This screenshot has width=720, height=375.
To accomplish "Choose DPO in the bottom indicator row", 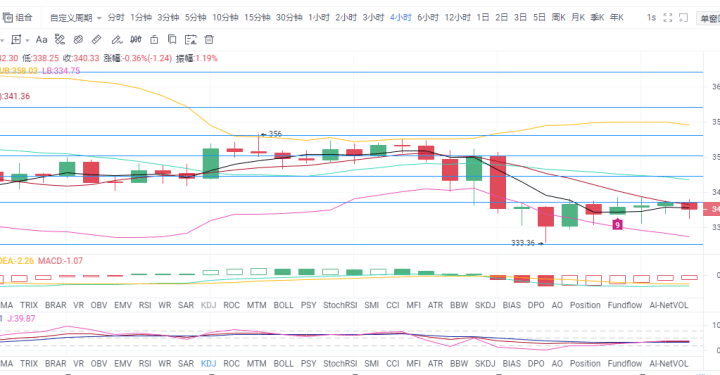I will click(x=536, y=364).
